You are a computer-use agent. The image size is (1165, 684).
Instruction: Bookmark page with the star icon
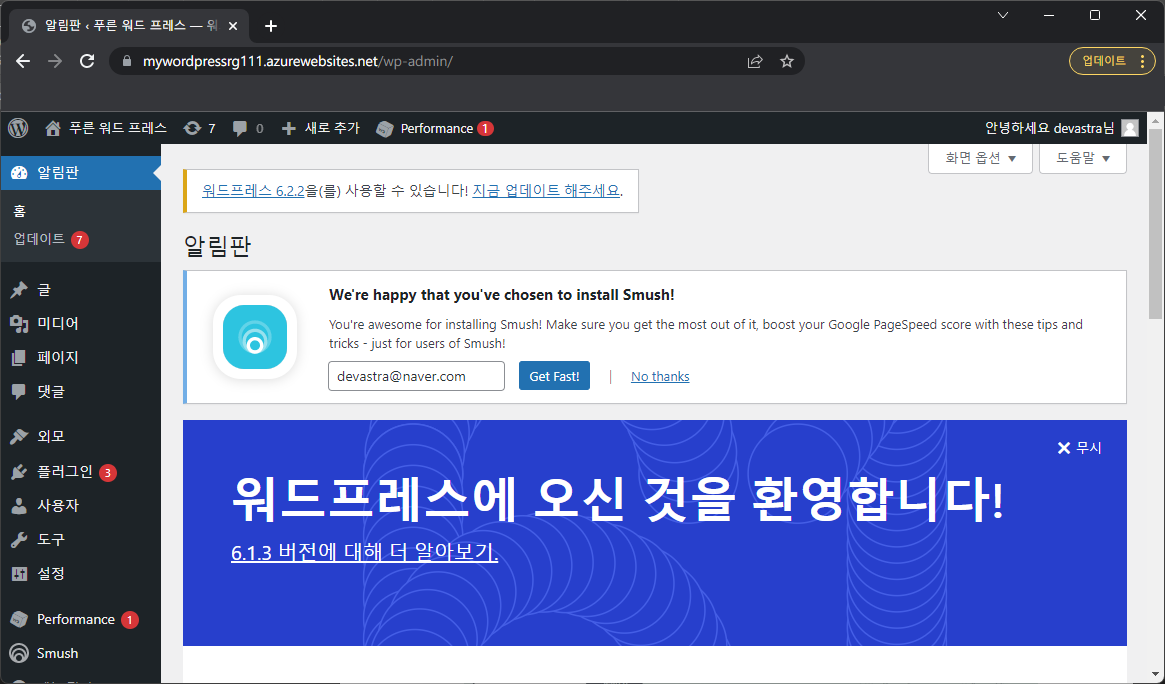(x=787, y=61)
